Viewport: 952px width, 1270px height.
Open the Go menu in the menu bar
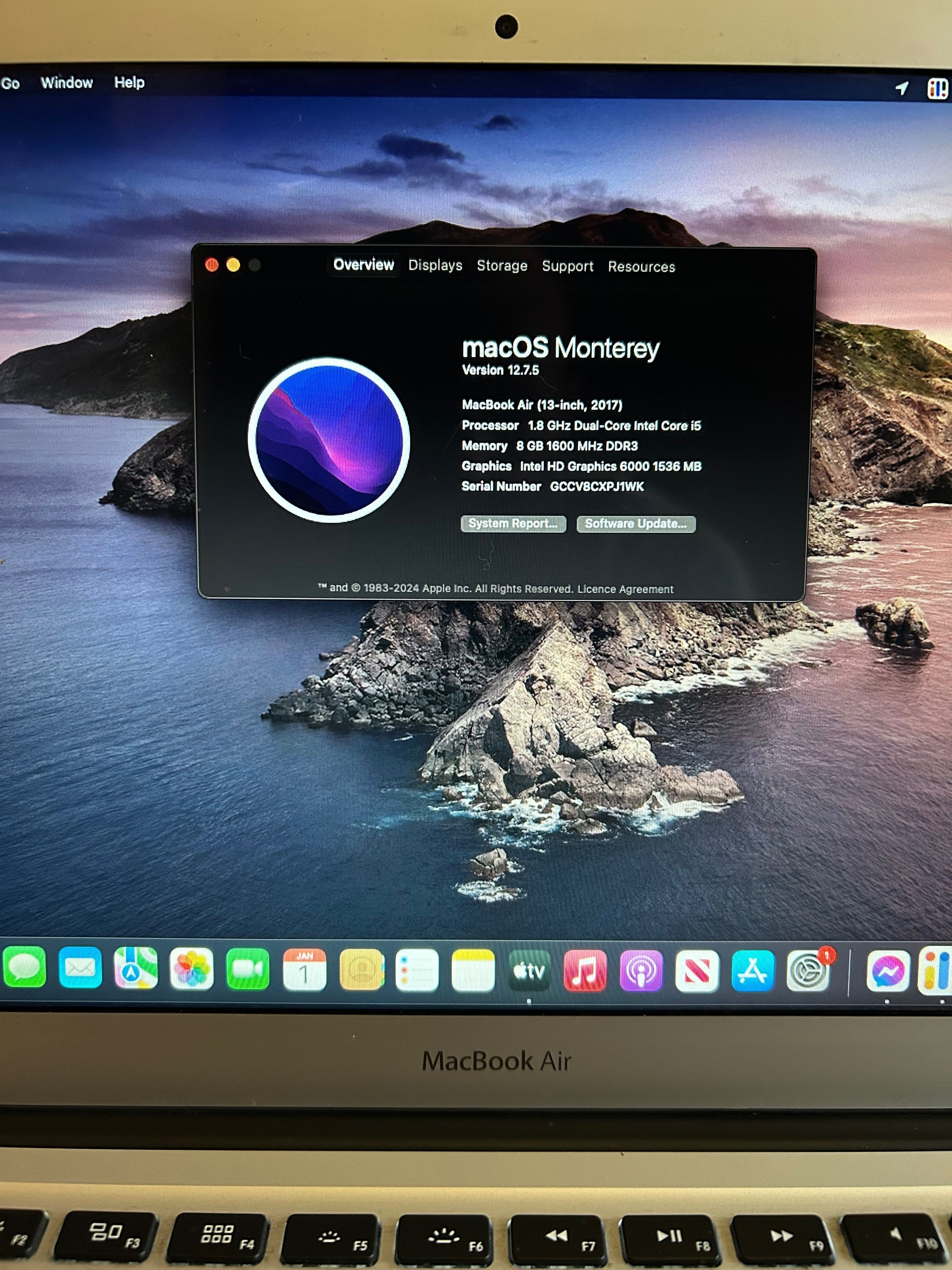coord(10,83)
